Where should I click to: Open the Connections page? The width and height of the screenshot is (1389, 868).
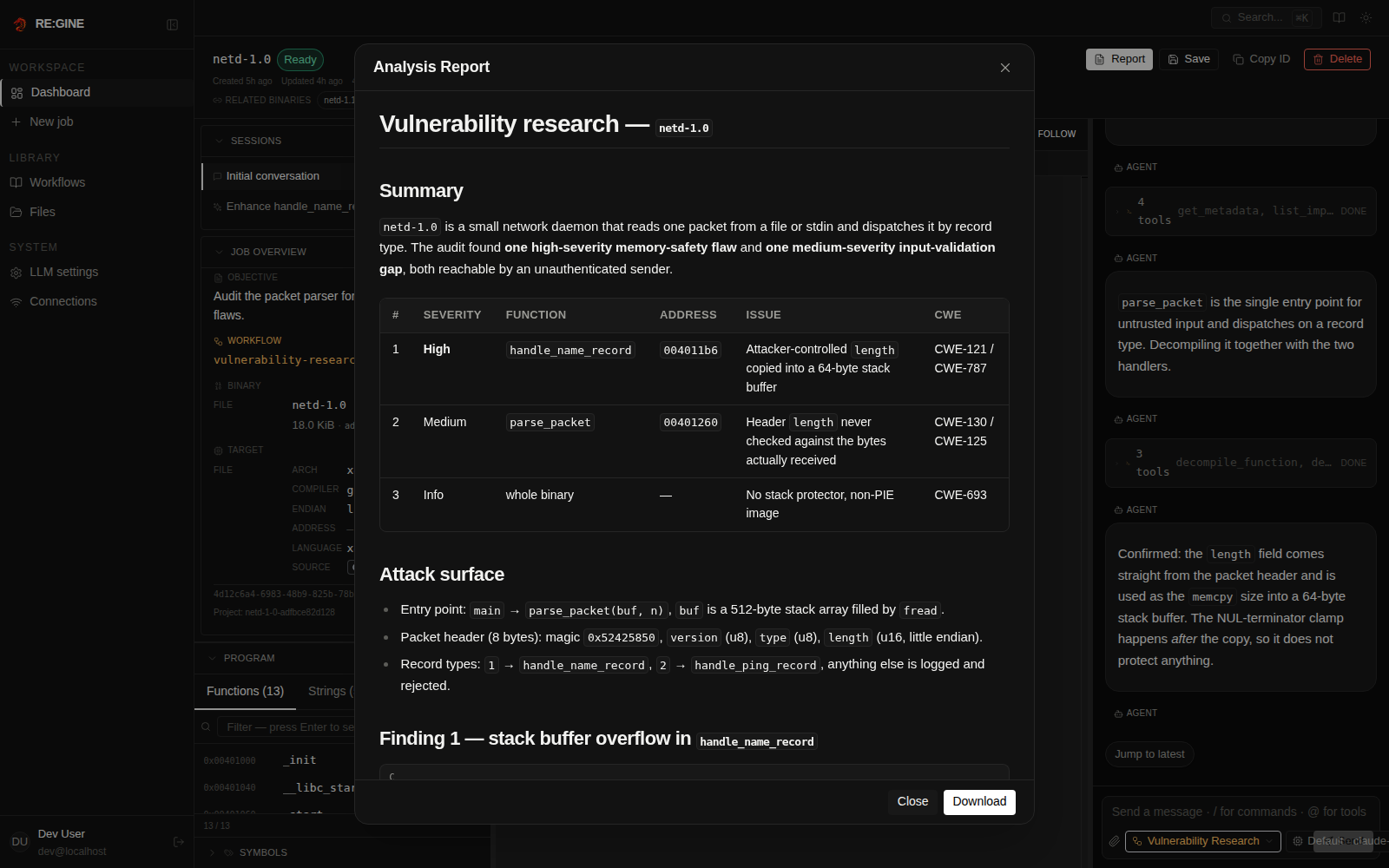[97, 301]
